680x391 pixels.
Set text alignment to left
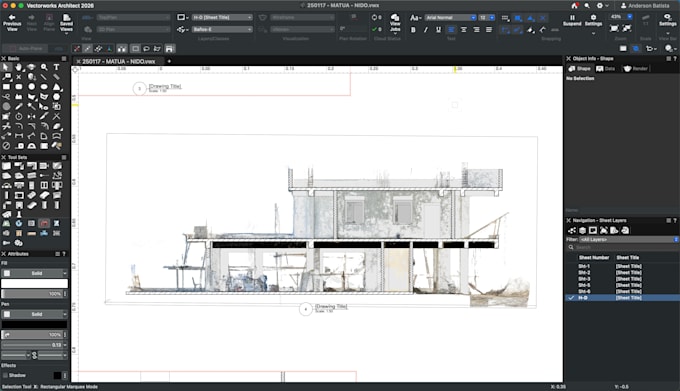pos(451,30)
